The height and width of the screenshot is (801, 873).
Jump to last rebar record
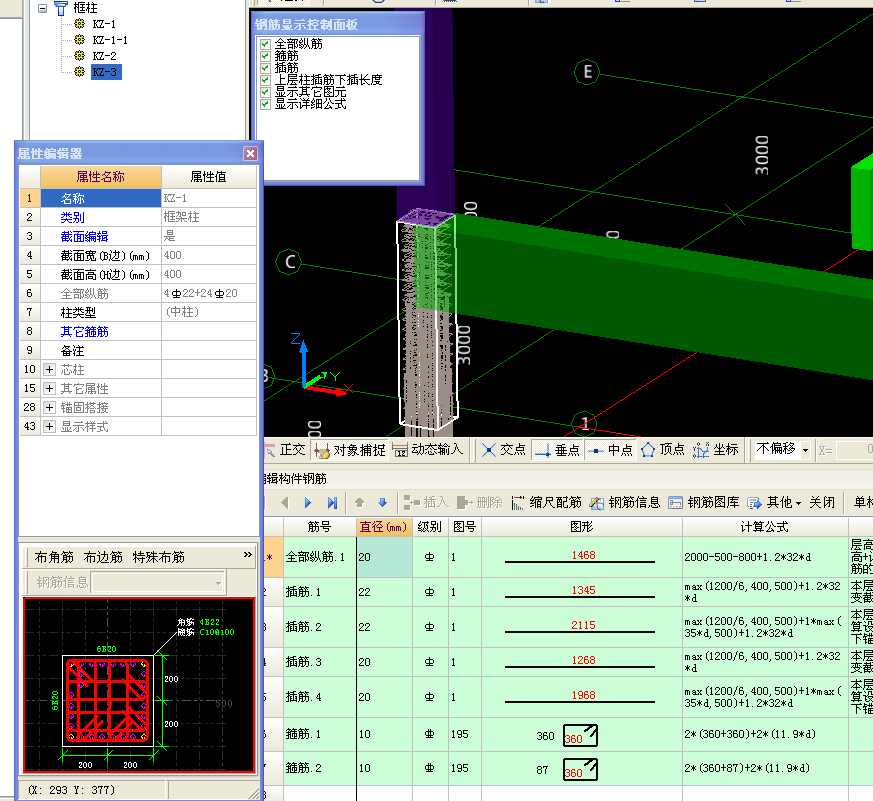(332, 503)
